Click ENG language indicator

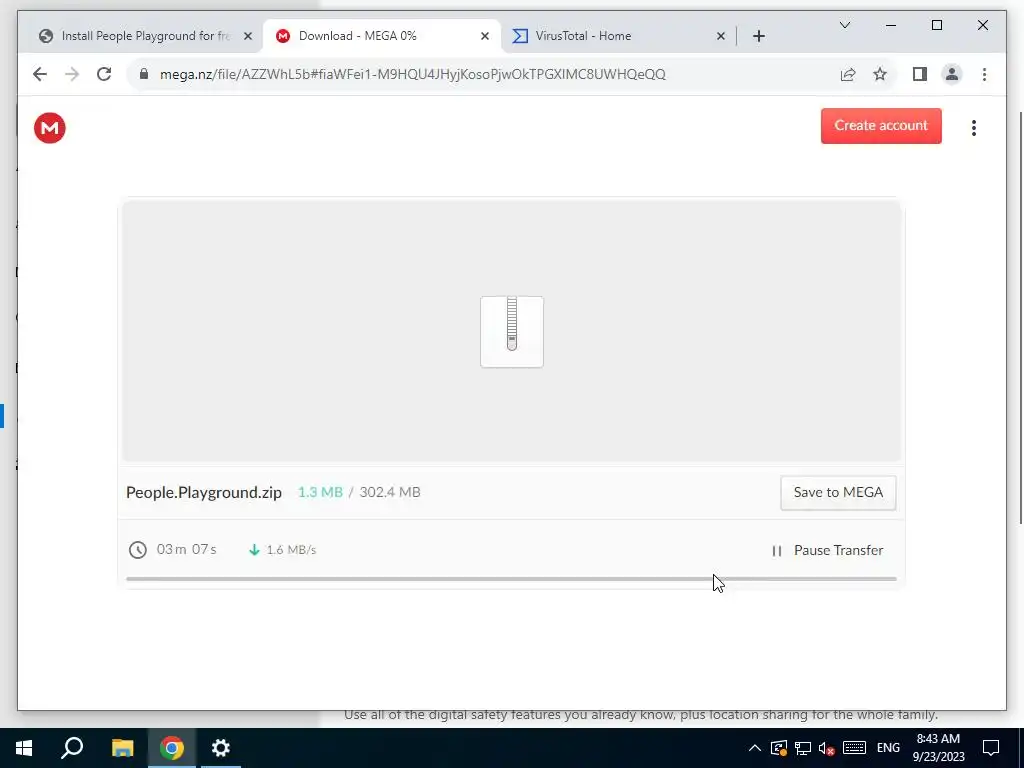coord(888,748)
